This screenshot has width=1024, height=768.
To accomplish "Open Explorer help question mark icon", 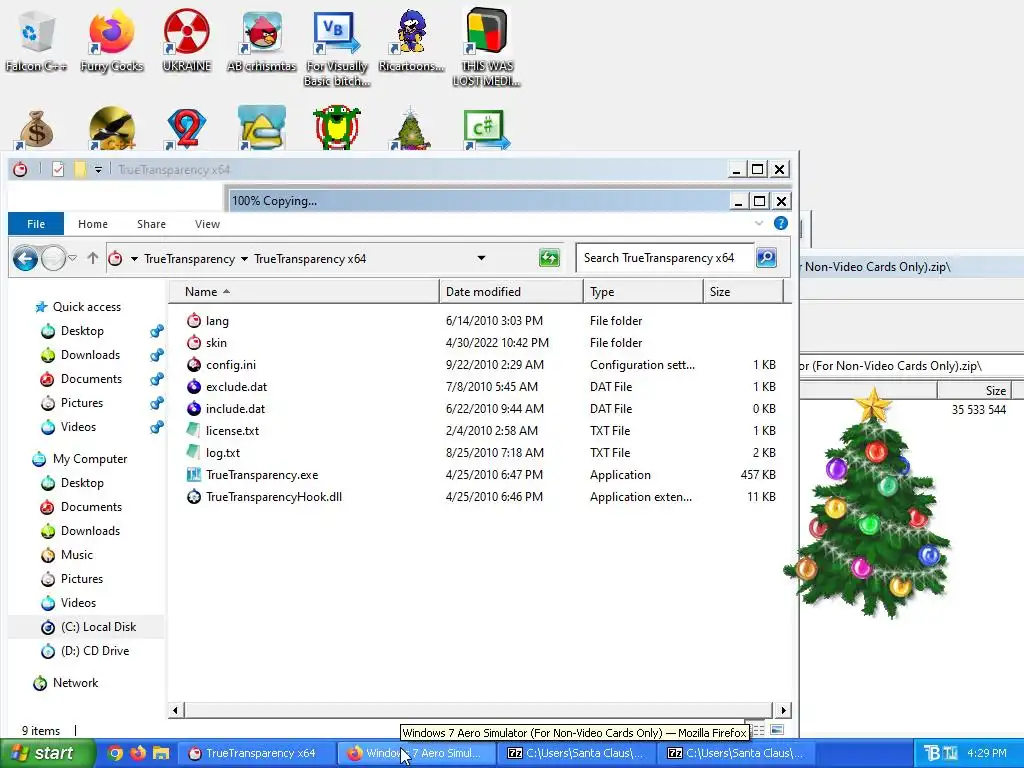I will [x=780, y=223].
